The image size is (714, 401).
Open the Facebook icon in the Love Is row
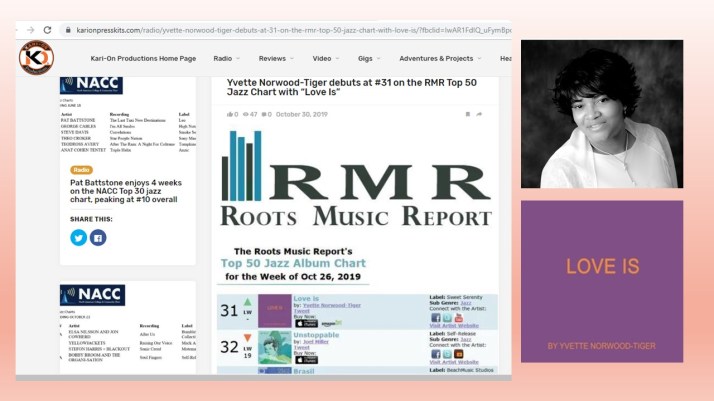tap(436, 317)
